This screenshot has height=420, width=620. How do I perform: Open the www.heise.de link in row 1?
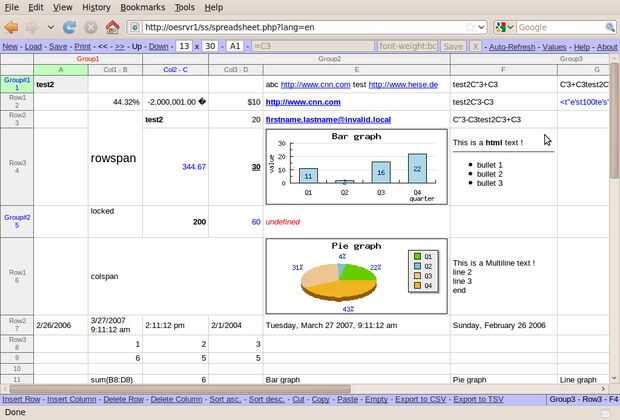(x=403, y=84)
